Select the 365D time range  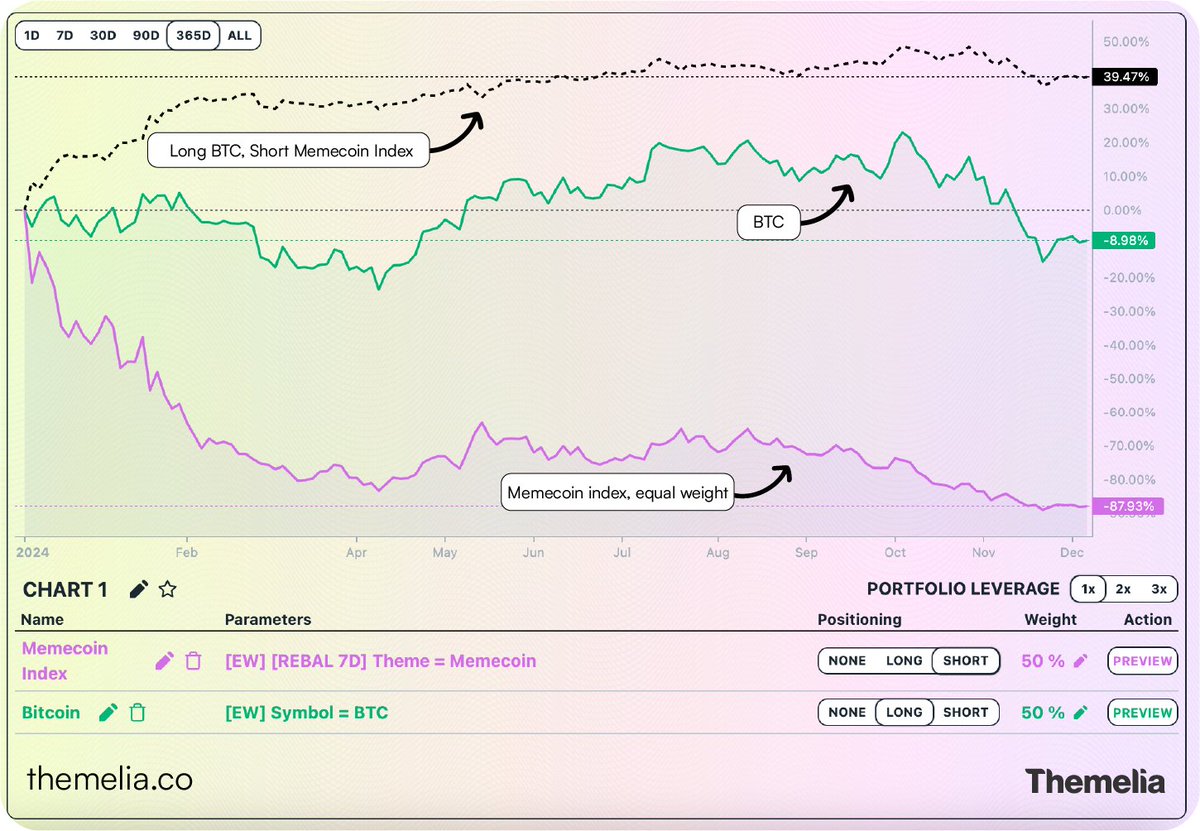(x=193, y=35)
